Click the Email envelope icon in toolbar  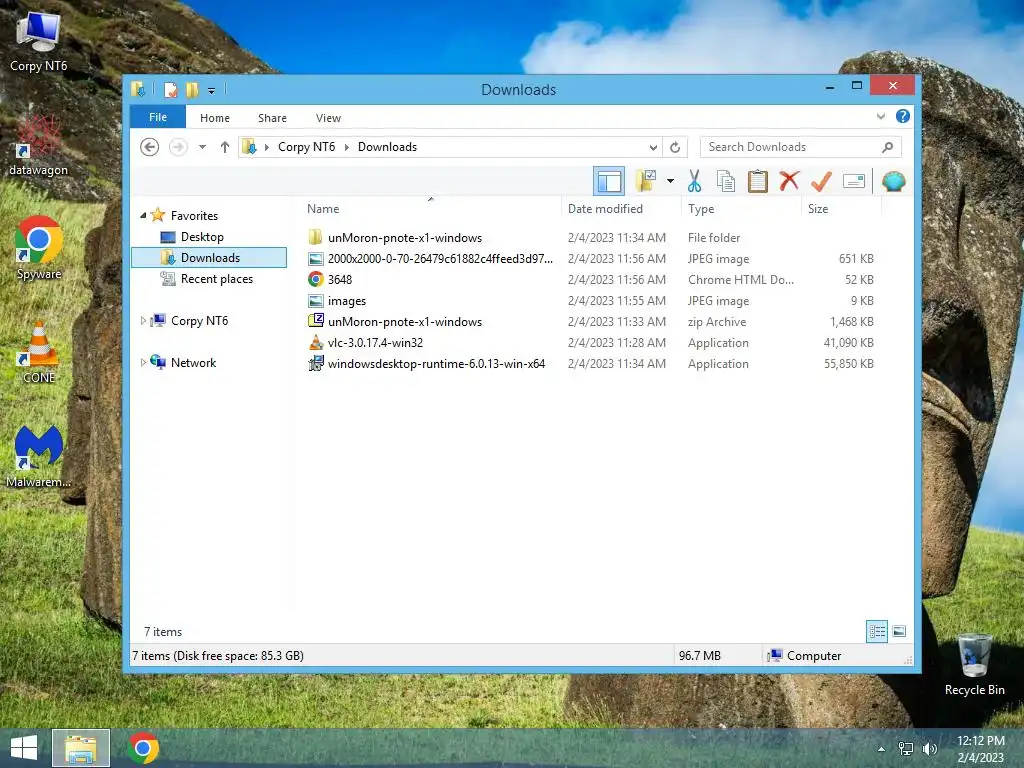[854, 181]
